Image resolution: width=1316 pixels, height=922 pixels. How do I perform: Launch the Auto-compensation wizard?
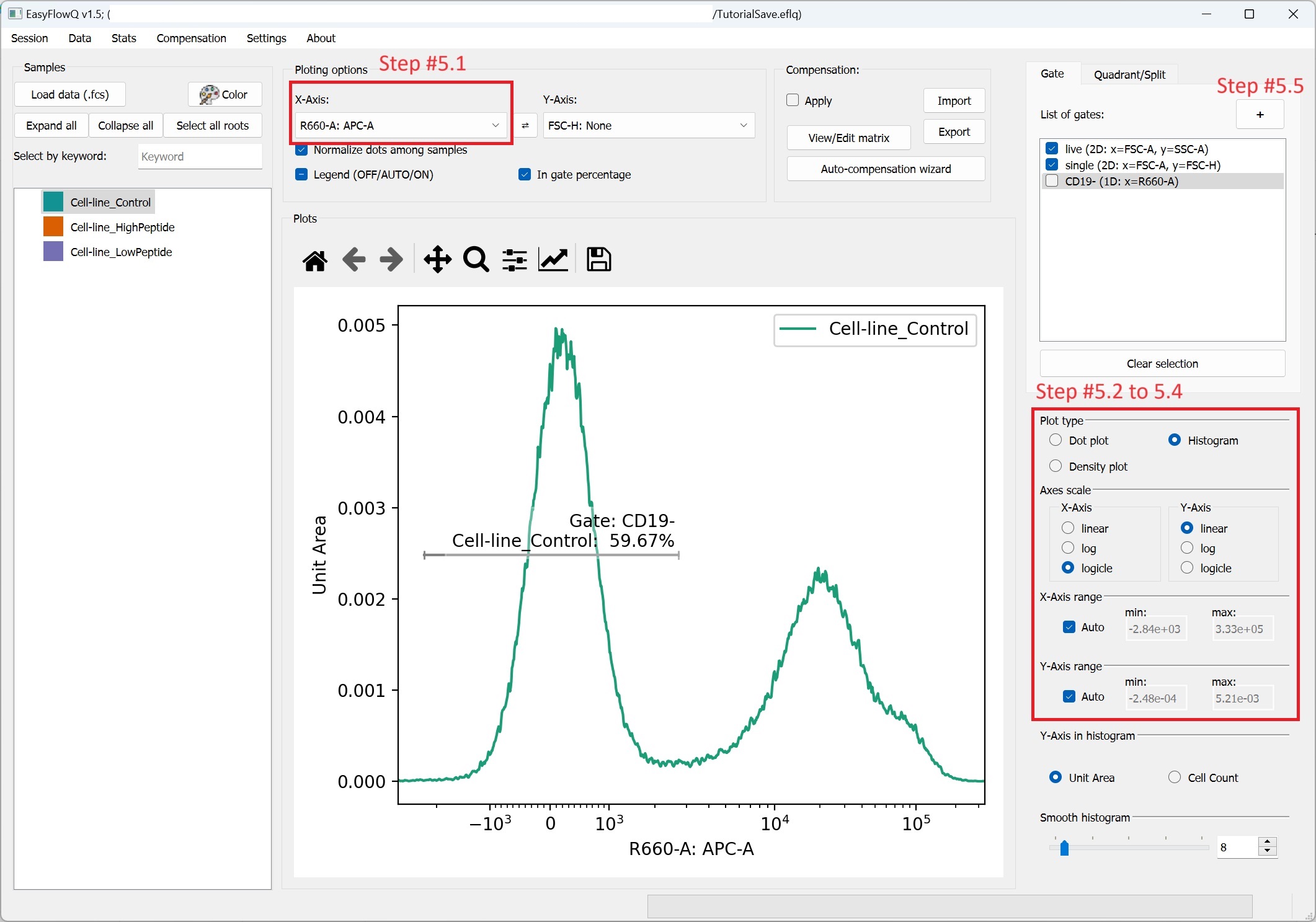coord(886,169)
